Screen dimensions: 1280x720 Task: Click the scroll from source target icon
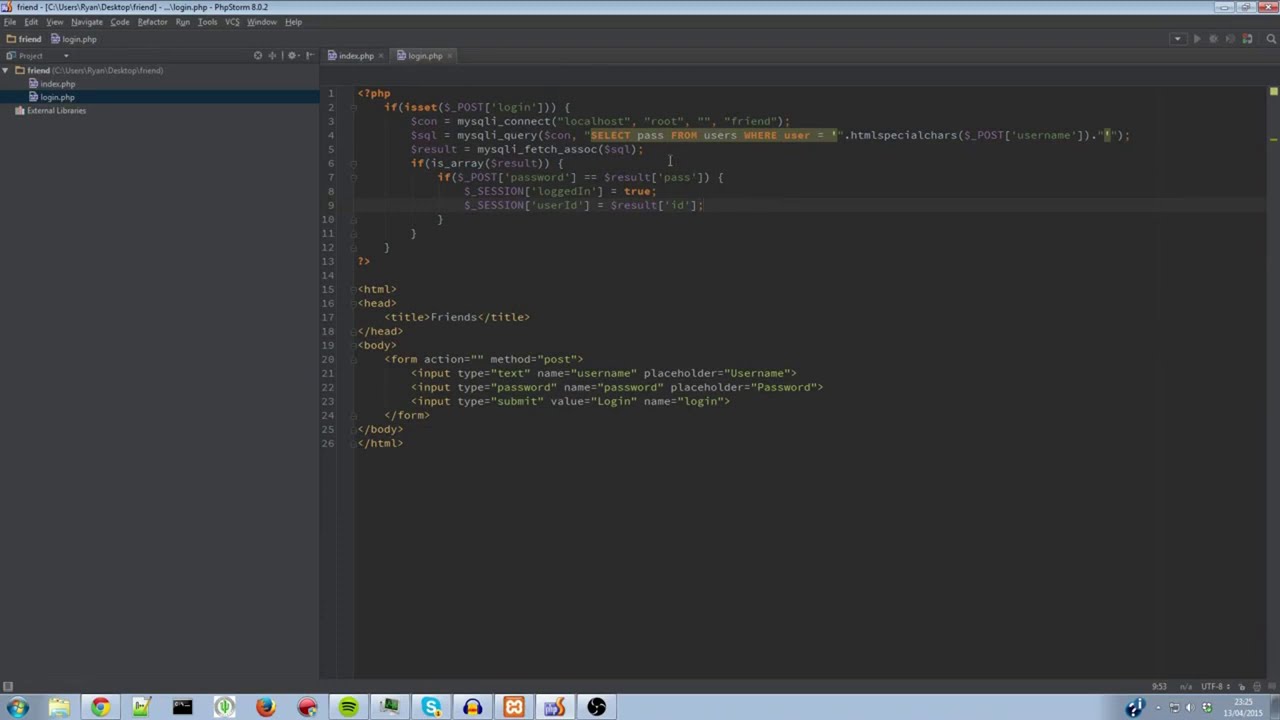tap(258, 56)
